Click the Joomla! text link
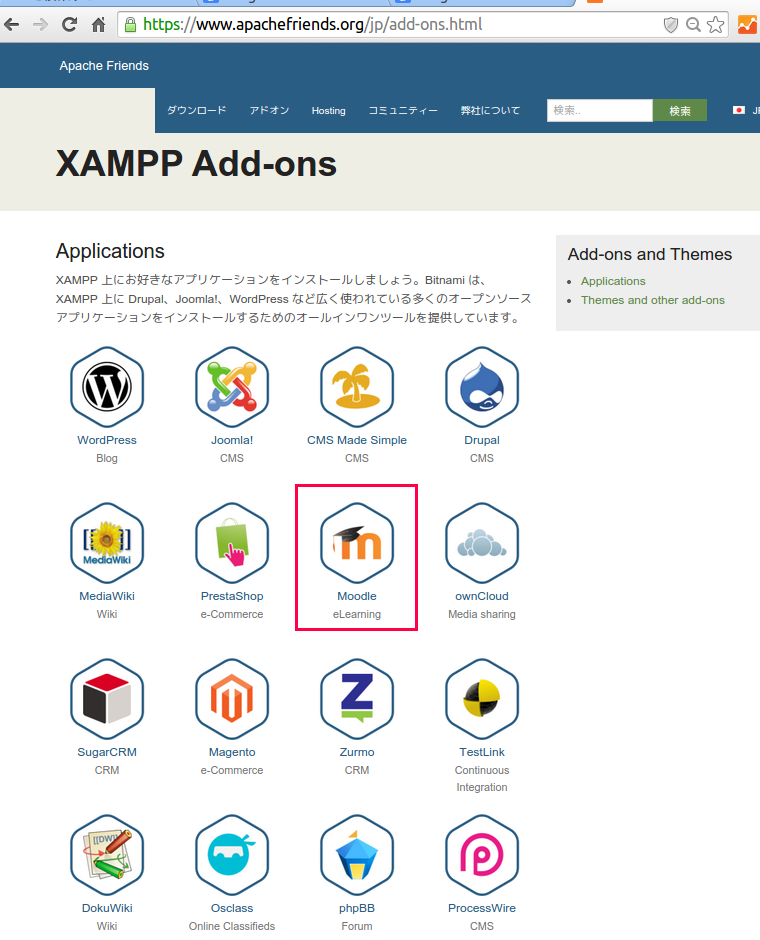This screenshot has width=760, height=940. (232, 440)
